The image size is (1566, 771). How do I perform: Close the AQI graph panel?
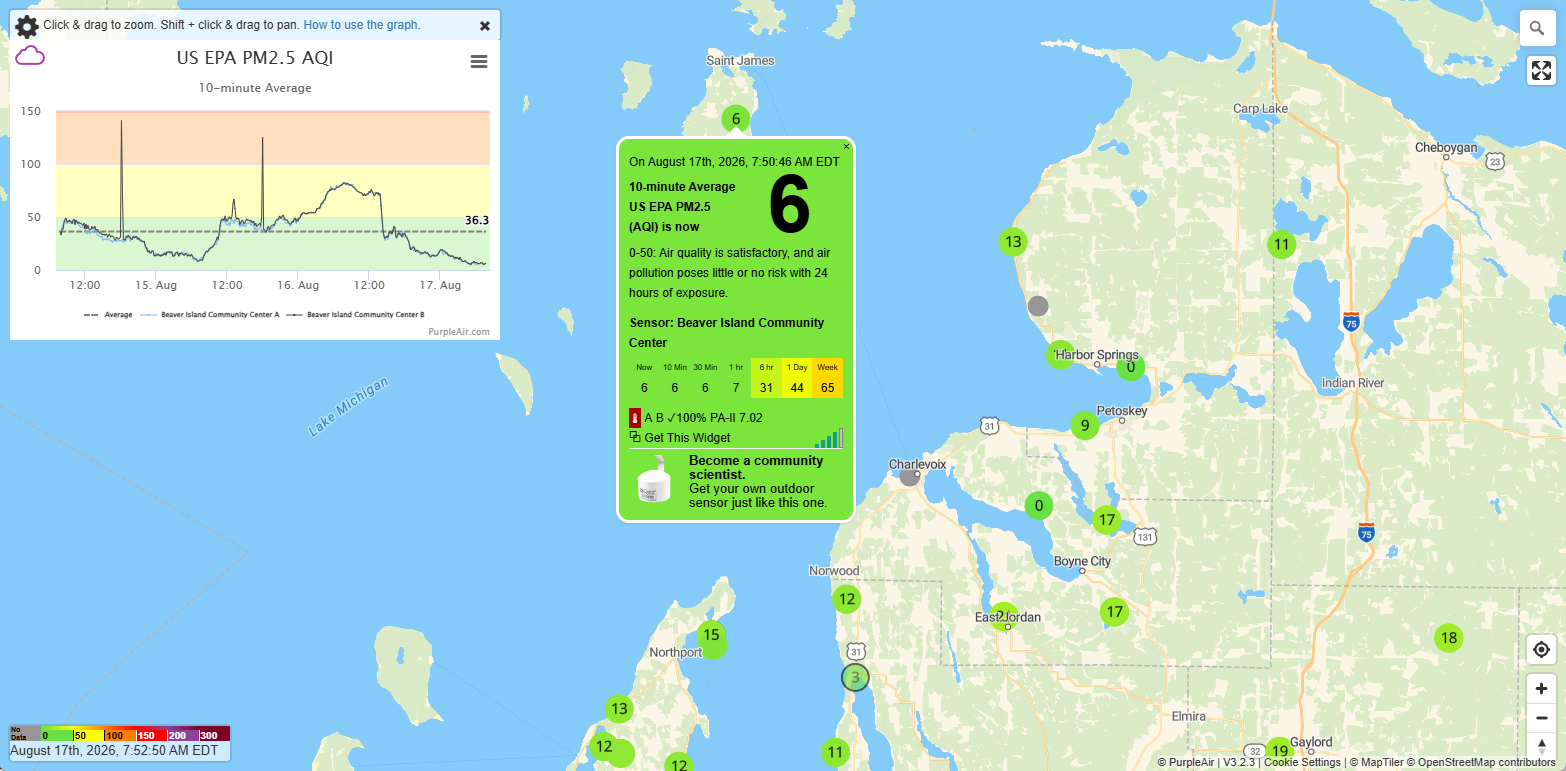click(485, 26)
